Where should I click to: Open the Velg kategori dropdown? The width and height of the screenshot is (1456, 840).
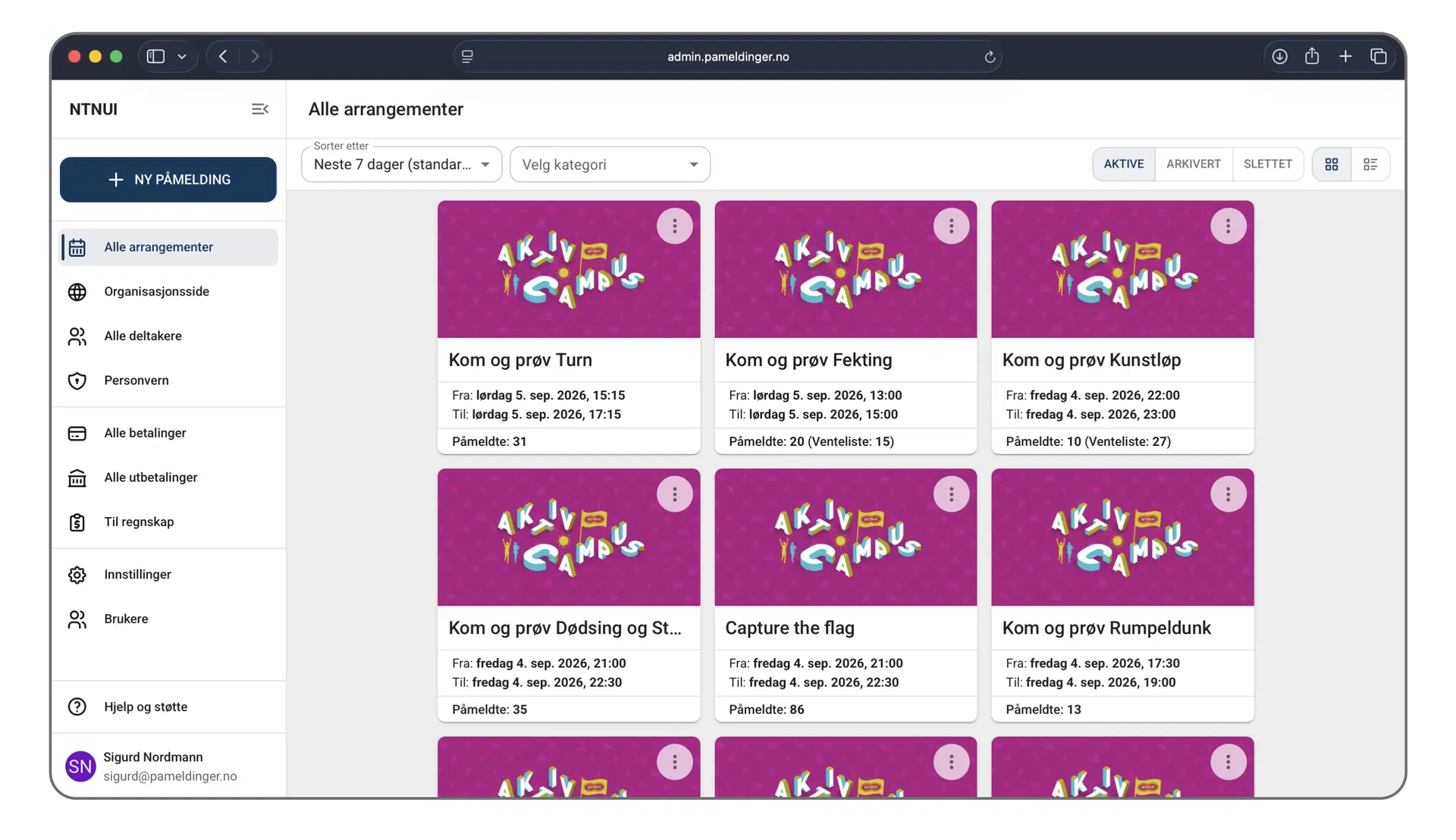pos(610,165)
